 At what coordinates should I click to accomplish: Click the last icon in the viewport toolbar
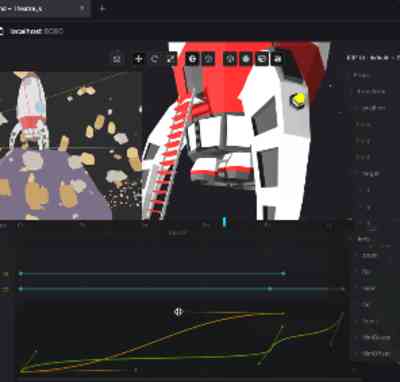pyautogui.click(x=277, y=59)
